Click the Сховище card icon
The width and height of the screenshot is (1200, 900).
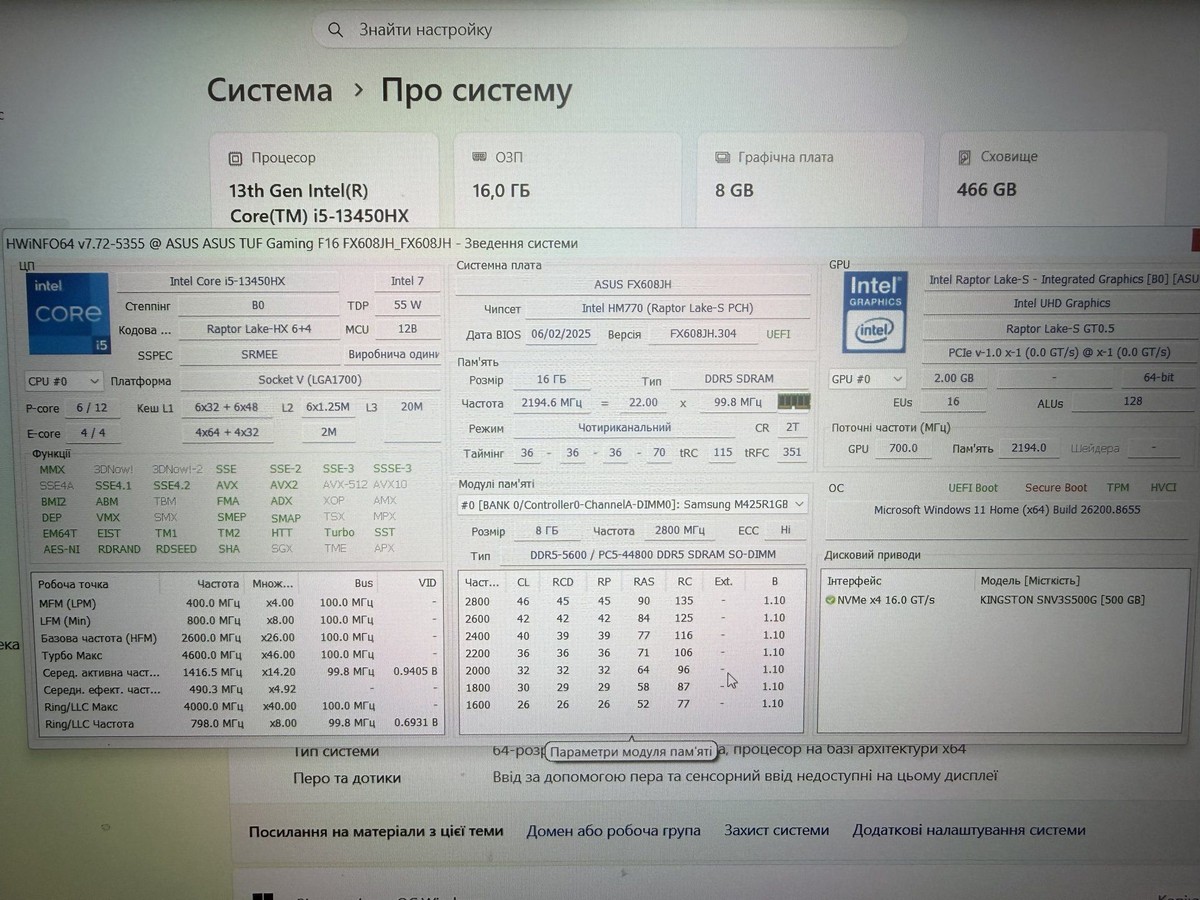(964, 158)
